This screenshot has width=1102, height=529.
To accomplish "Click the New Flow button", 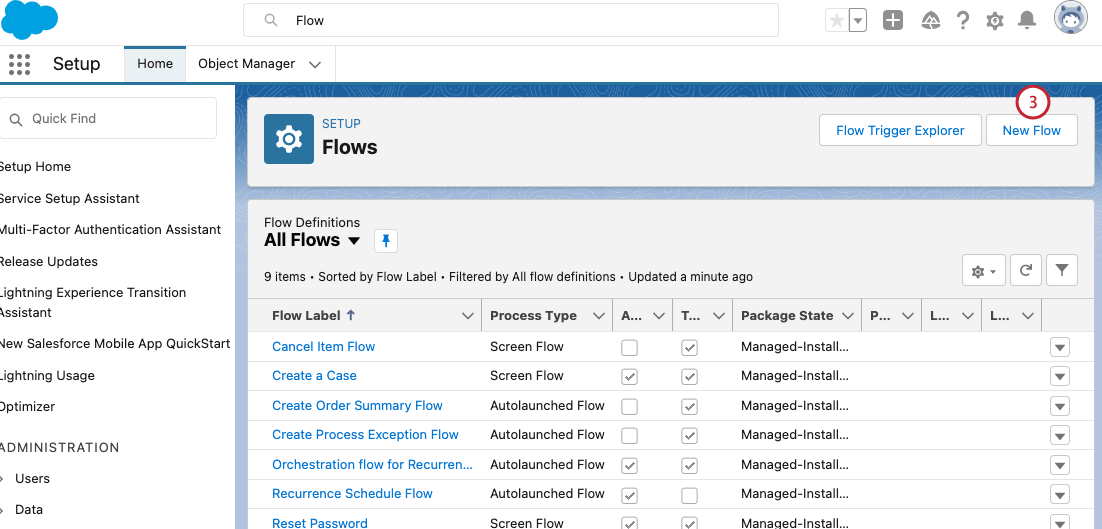I will [1031, 131].
